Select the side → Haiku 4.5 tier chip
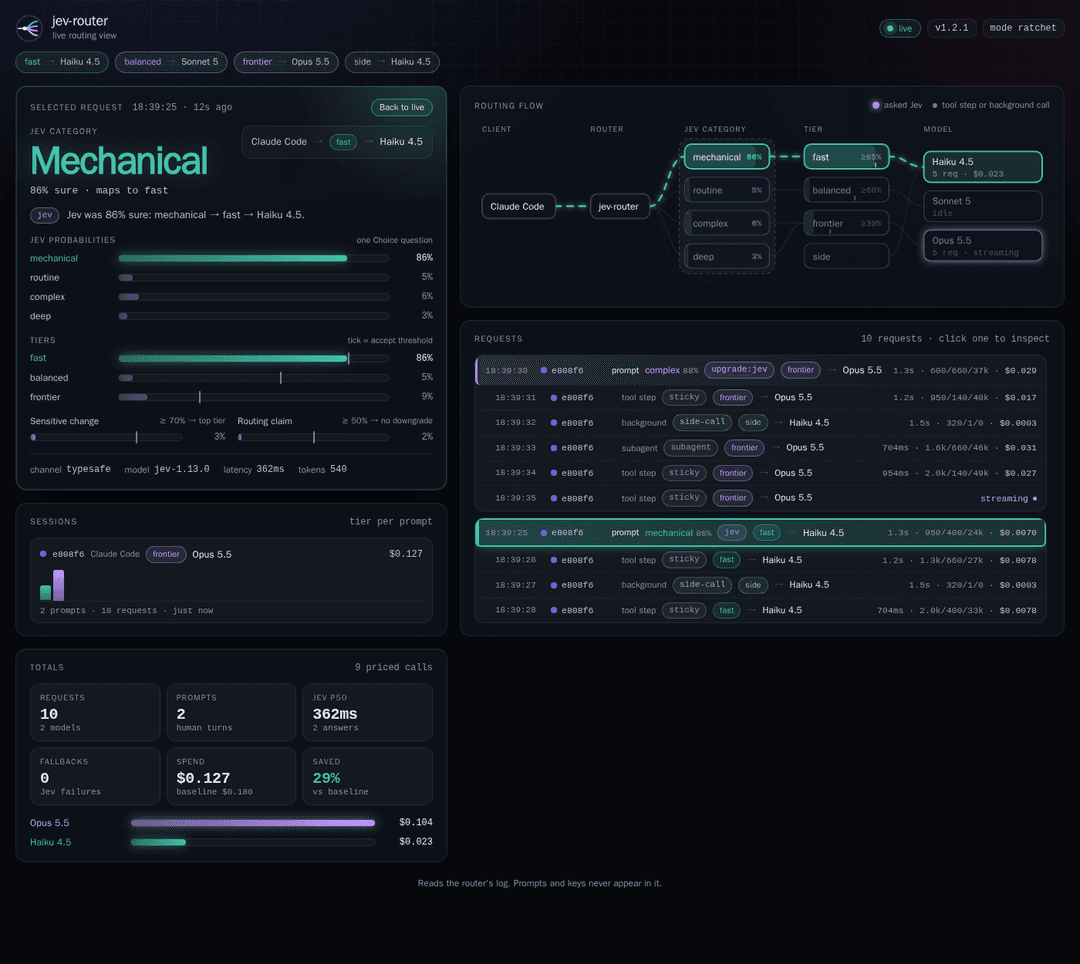 tap(392, 62)
